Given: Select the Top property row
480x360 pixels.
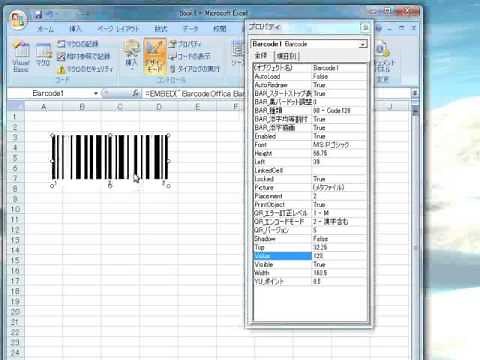Looking at the screenshot, I should tap(310, 247).
